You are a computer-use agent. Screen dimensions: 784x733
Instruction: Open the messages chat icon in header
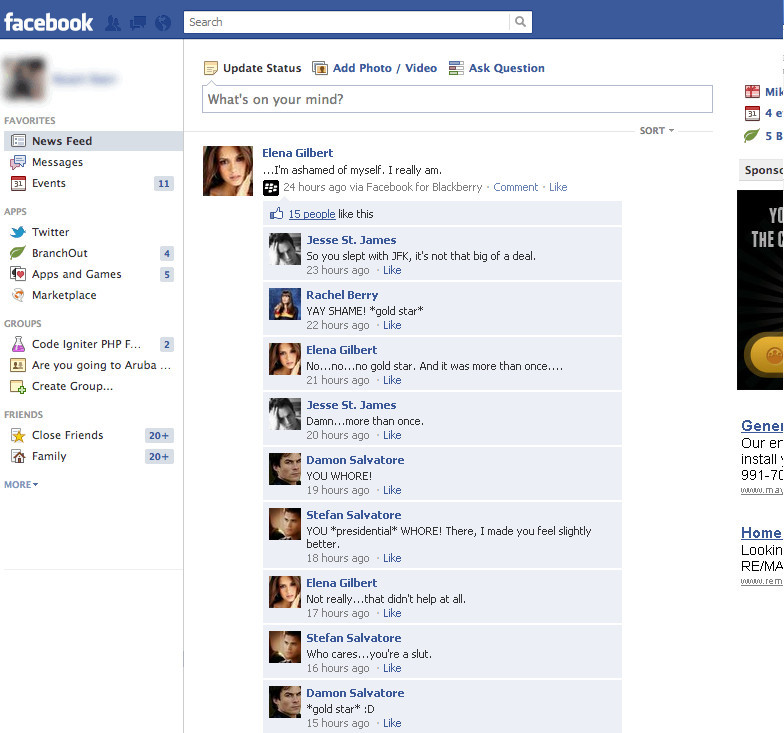click(138, 22)
